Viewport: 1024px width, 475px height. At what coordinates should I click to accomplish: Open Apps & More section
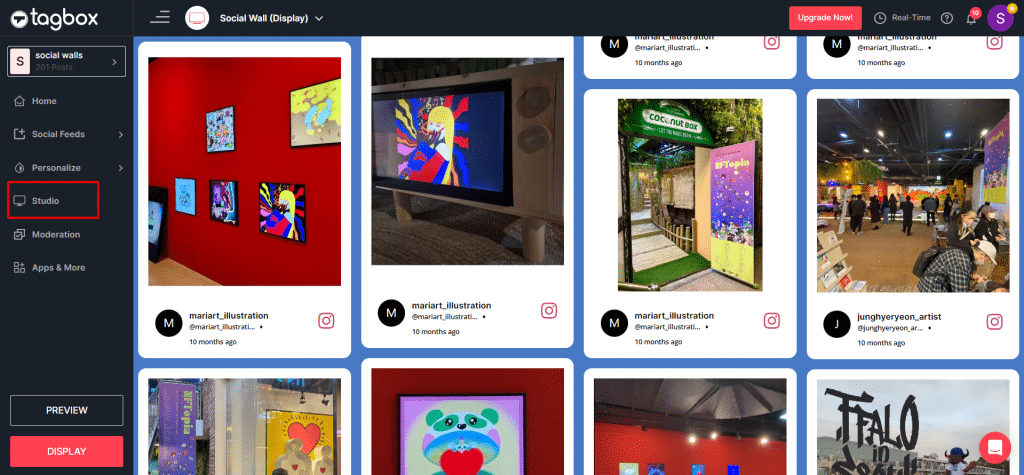coord(58,268)
